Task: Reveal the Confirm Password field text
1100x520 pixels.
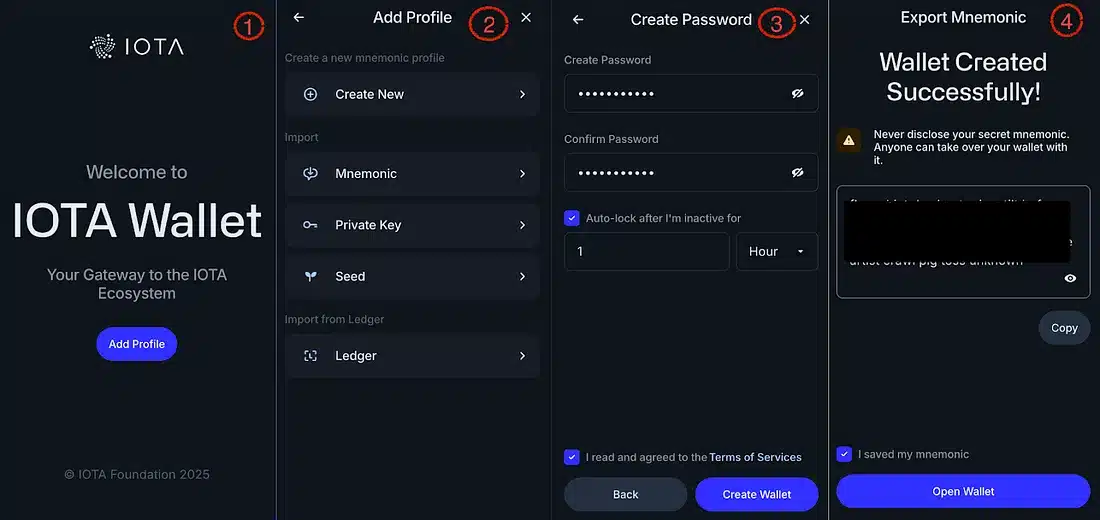Action: 797,173
